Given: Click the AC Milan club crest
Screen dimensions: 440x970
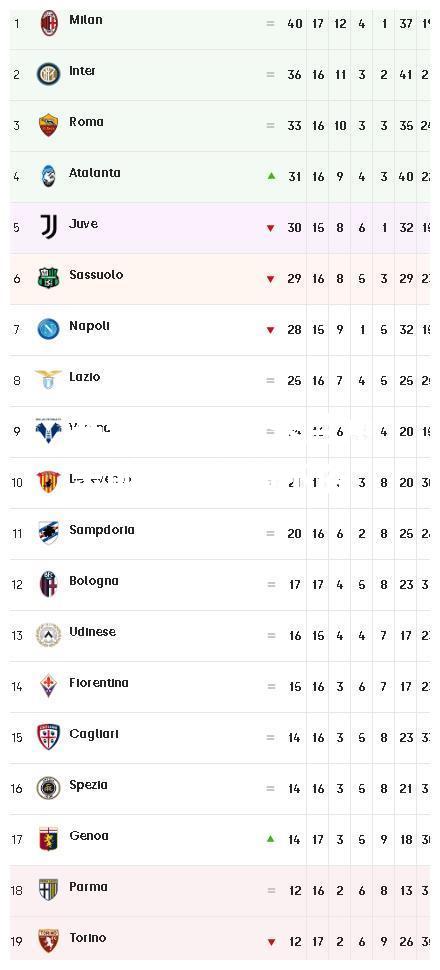Looking at the screenshot, I should (x=48, y=24).
